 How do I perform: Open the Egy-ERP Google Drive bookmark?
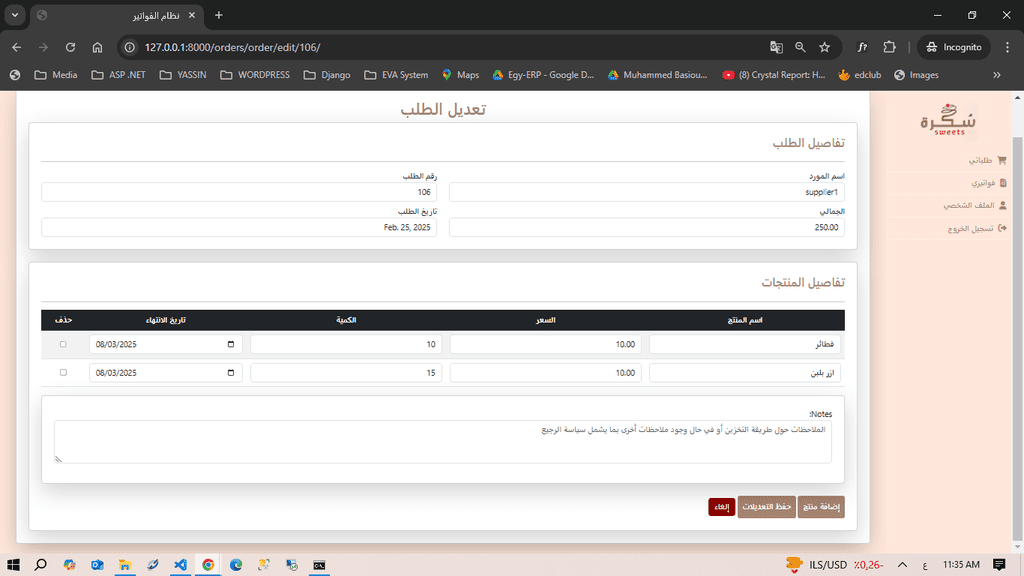tap(543, 75)
